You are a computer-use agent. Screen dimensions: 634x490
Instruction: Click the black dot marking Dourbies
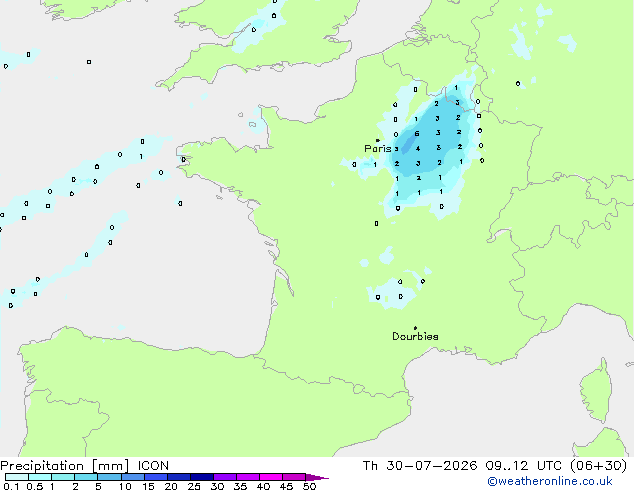pyautogui.click(x=415, y=328)
